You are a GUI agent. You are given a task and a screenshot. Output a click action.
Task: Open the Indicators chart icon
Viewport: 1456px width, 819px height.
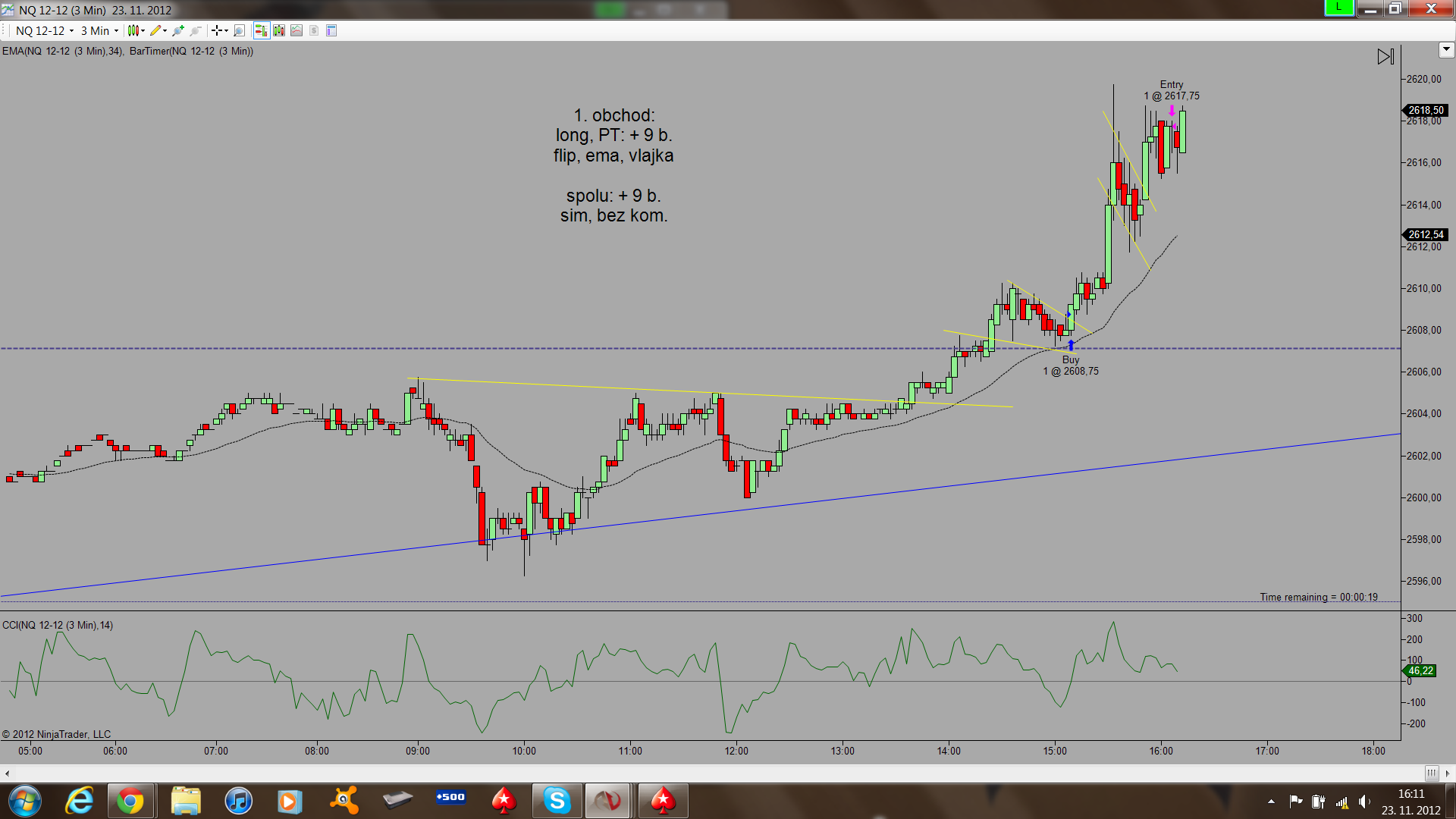[297, 30]
